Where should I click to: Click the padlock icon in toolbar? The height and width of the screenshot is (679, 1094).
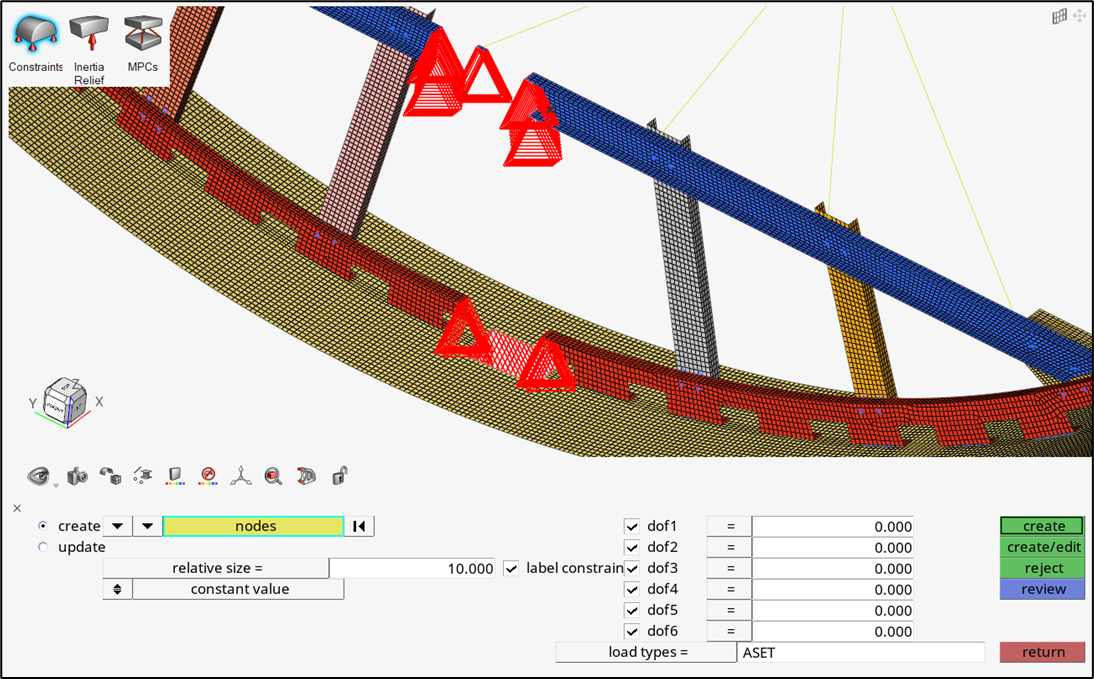click(x=340, y=476)
